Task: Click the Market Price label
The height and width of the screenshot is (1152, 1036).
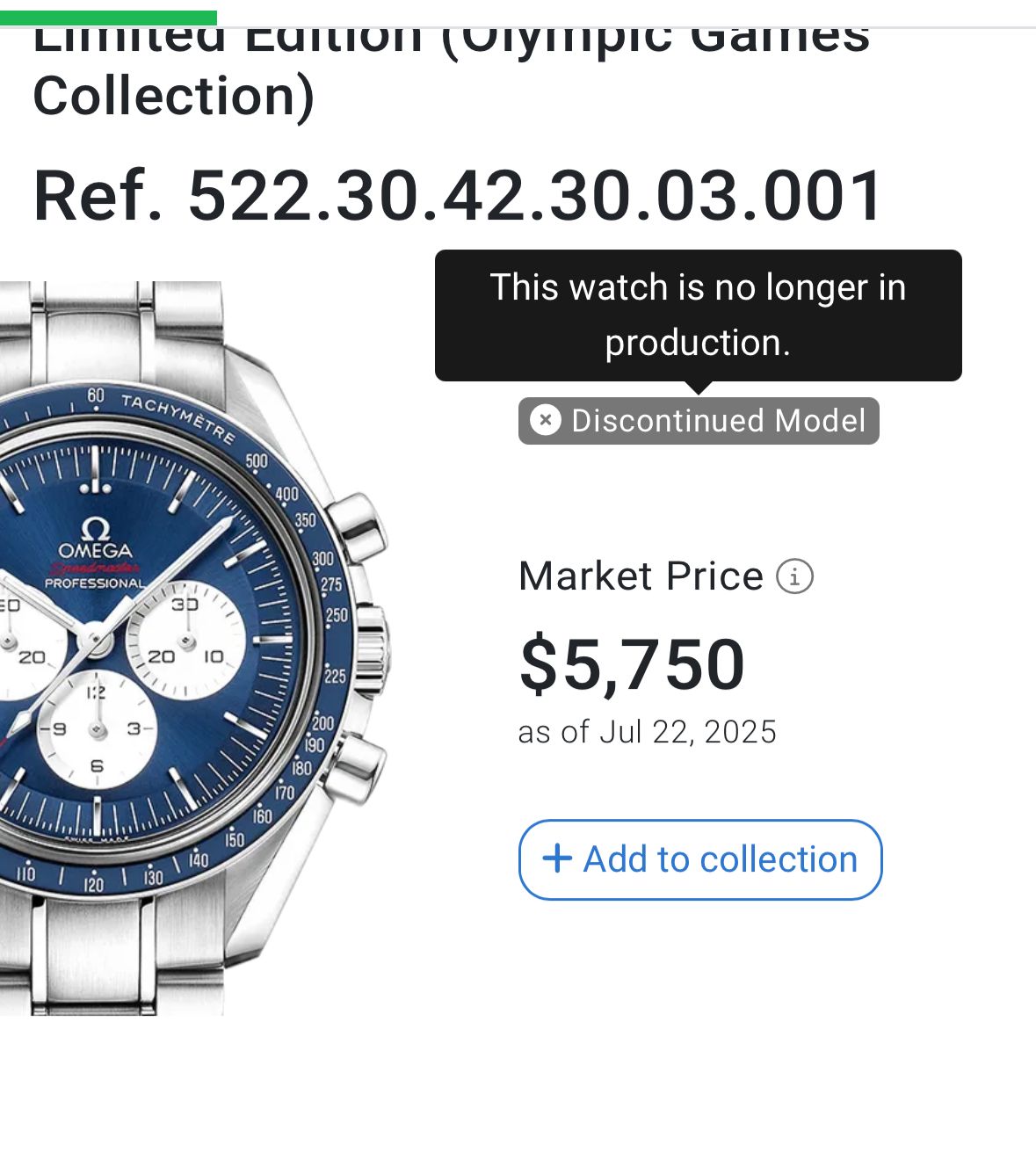Action: [641, 576]
